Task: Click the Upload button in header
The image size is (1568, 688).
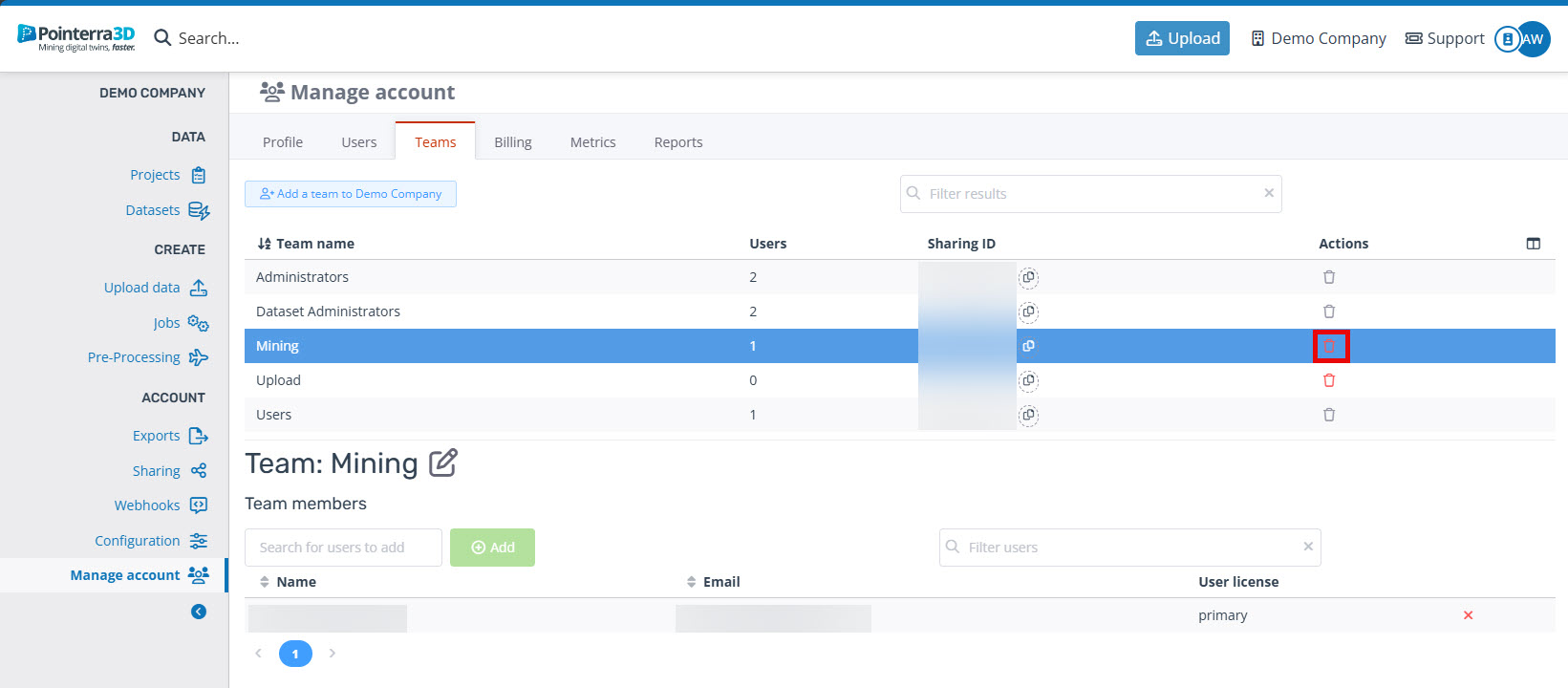Action: tap(1182, 38)
